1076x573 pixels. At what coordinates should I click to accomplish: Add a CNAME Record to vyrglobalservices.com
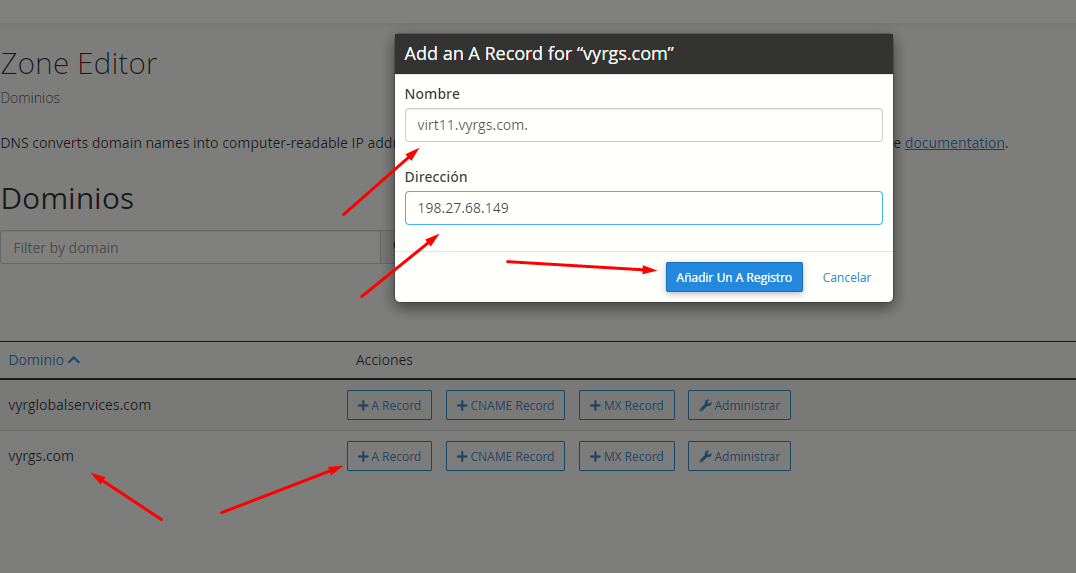pyautogui.click(x=505, y=405)
